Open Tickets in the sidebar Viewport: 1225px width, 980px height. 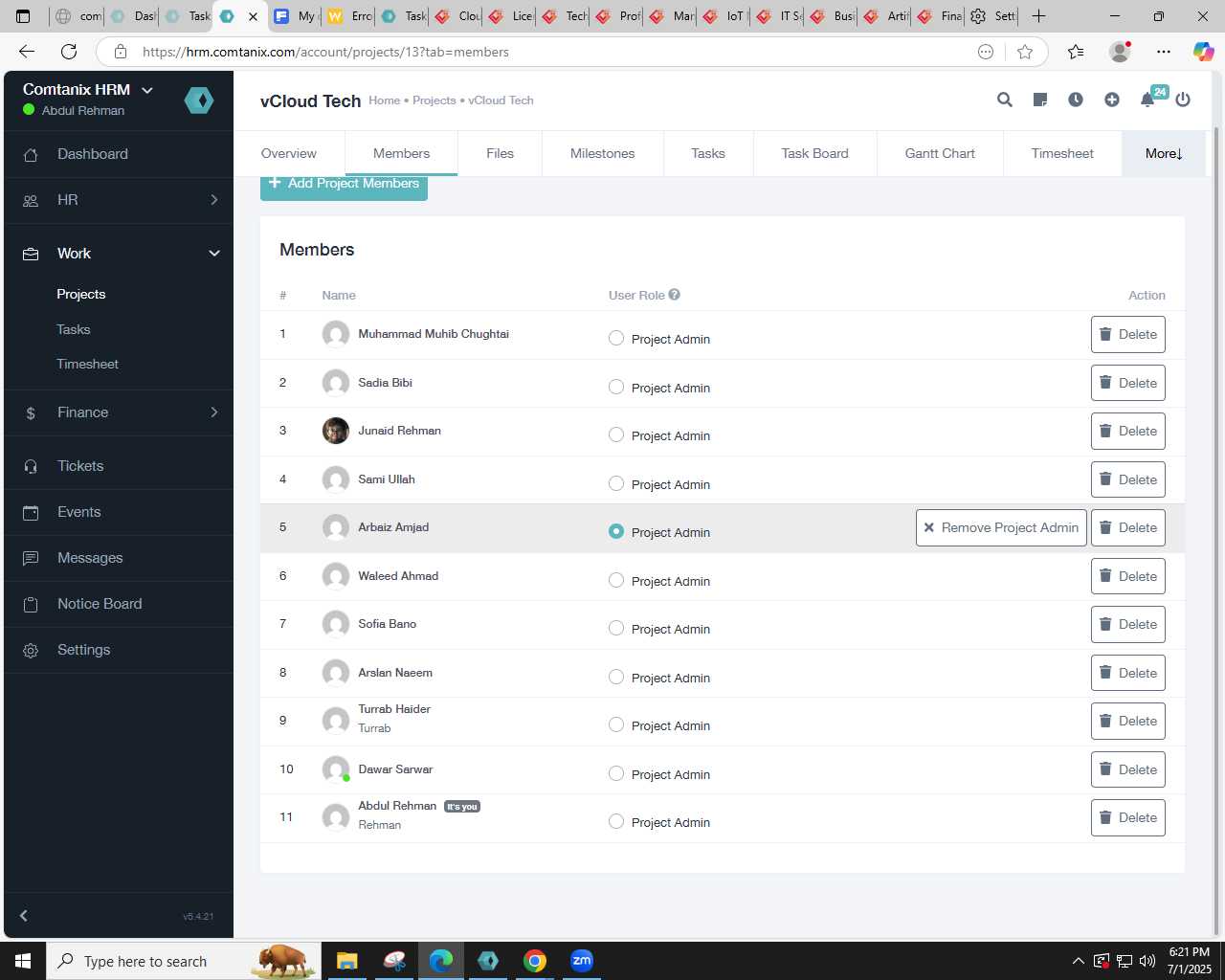point(119,466)
